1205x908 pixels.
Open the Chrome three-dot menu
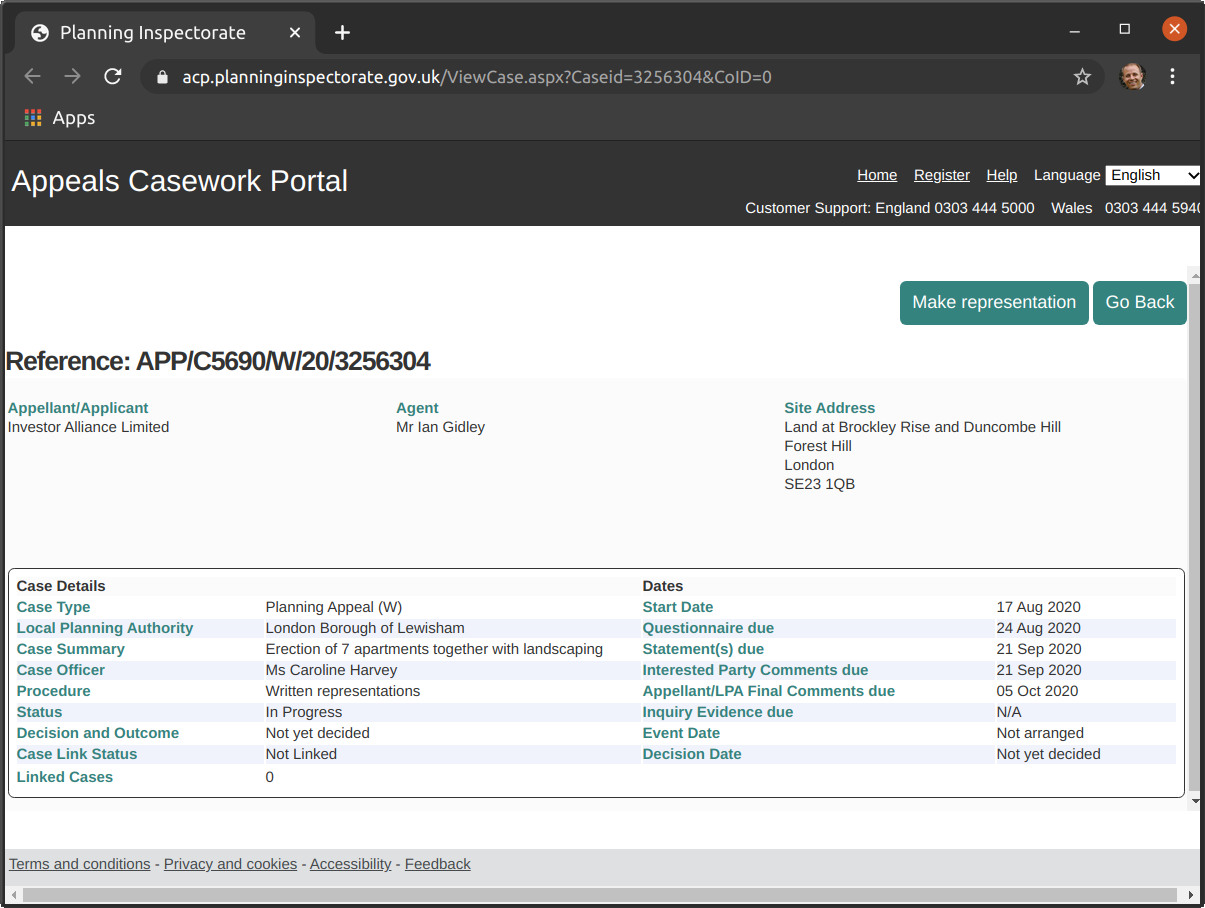[x=1173, y=77]
